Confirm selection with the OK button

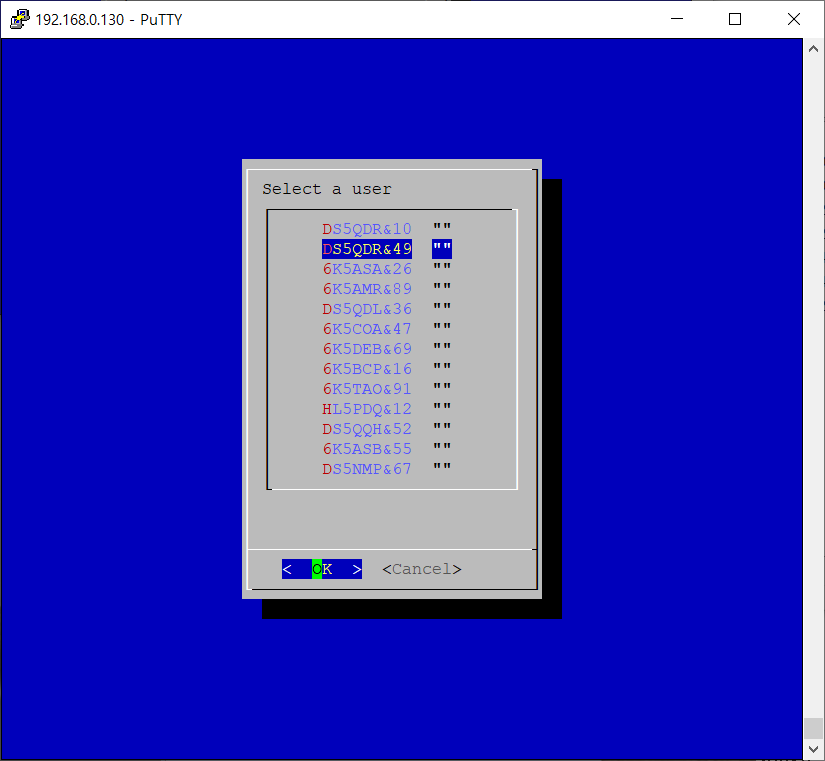click(321, 569)
